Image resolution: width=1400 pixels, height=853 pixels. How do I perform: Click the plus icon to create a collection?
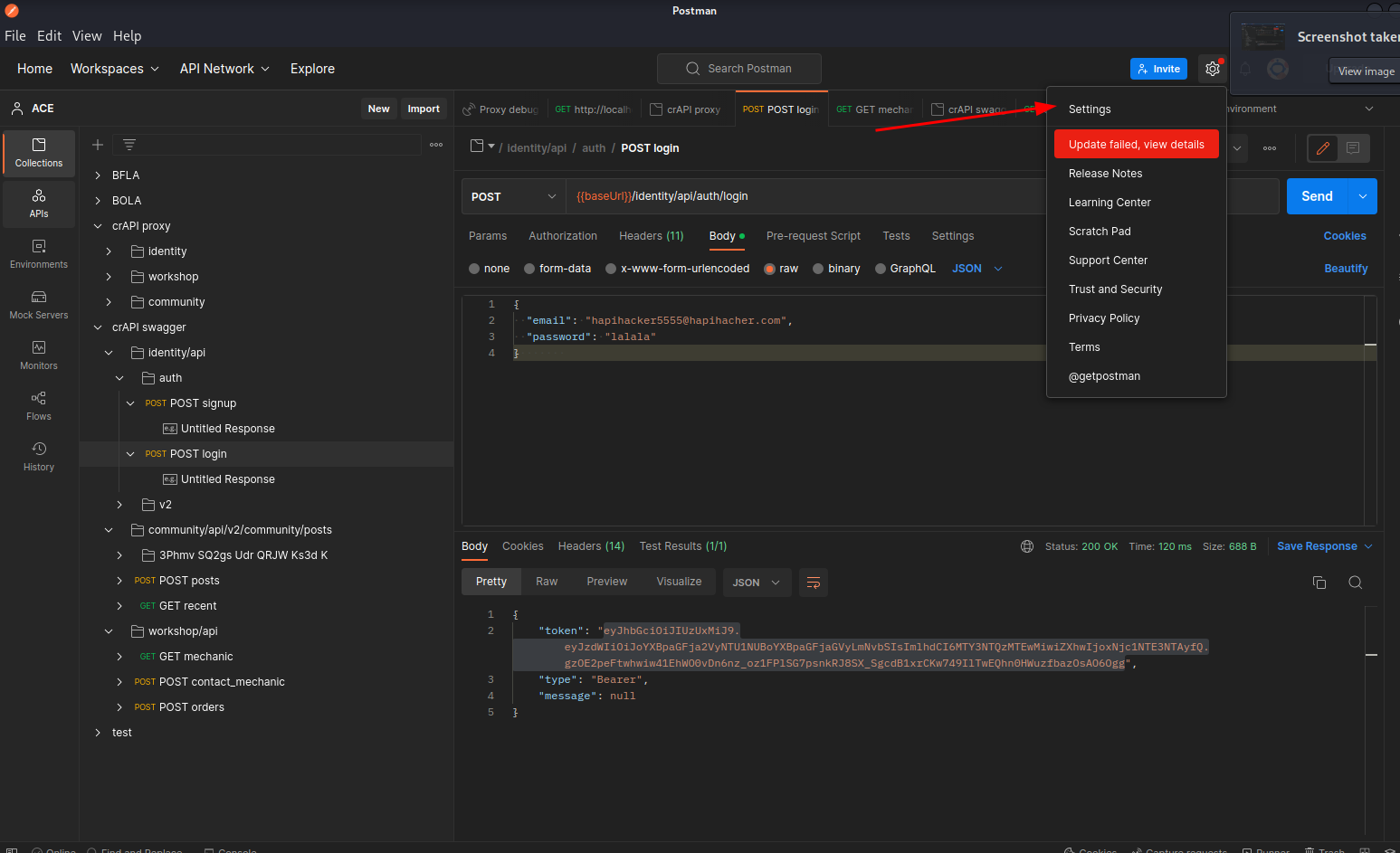click(x=98, y=145)
